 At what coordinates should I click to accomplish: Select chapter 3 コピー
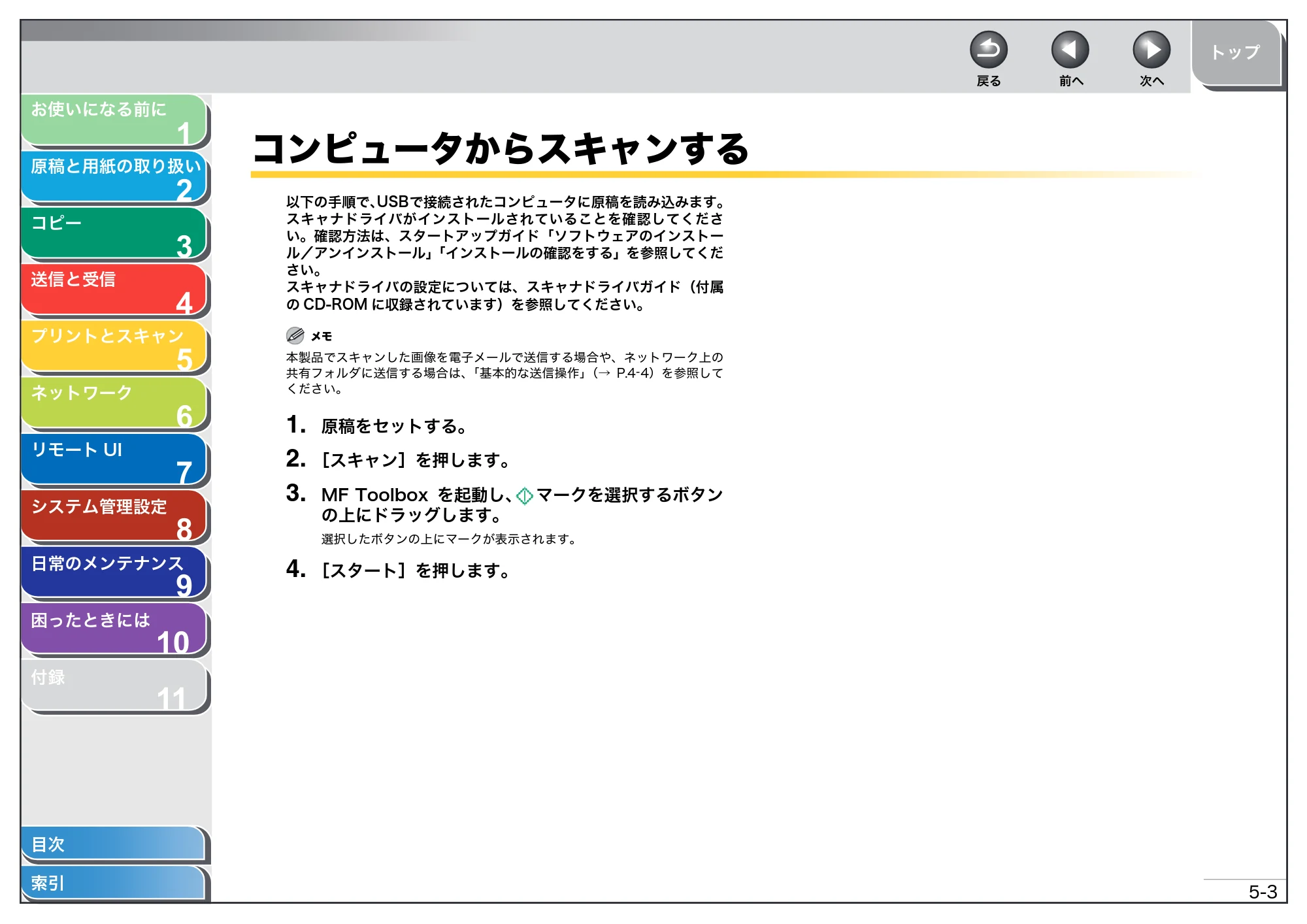[114, 233]
